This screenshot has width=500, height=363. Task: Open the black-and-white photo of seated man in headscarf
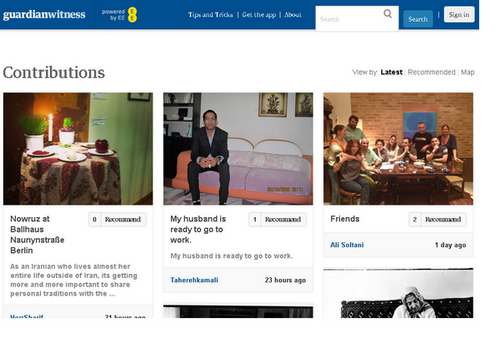(398, 293)
